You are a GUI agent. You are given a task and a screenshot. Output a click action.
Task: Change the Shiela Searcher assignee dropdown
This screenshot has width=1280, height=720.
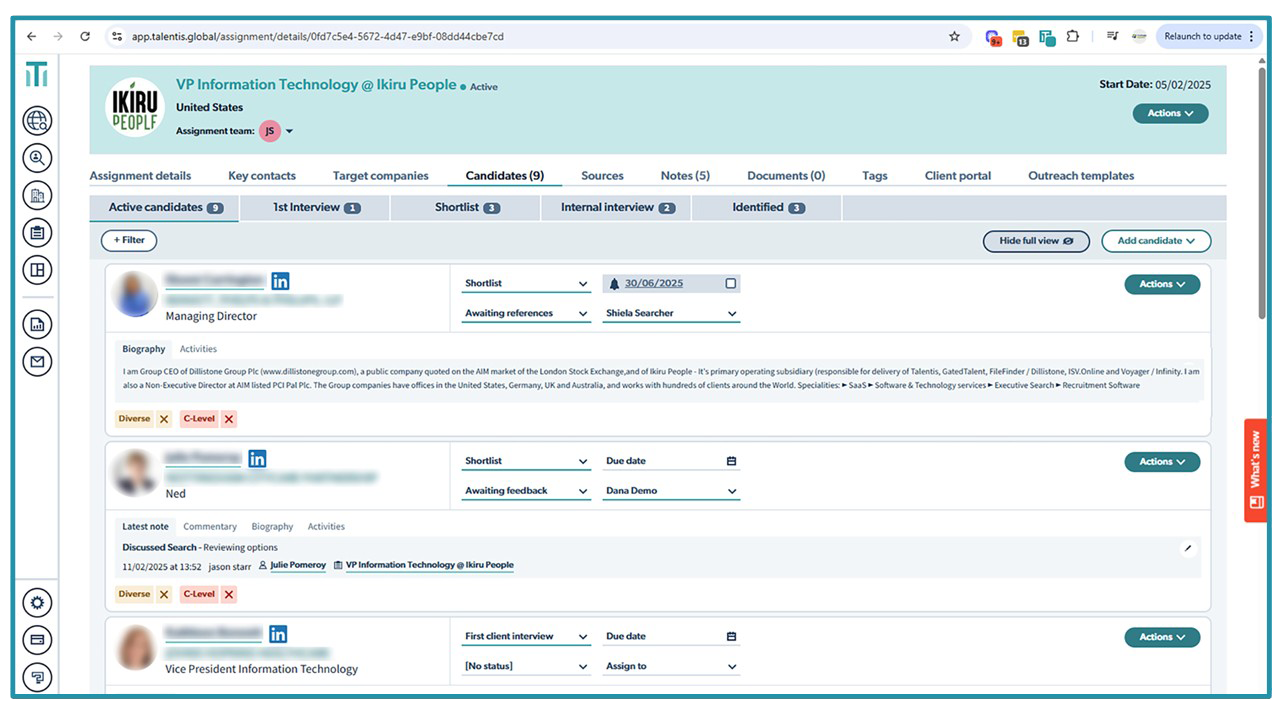pos(671,313)
